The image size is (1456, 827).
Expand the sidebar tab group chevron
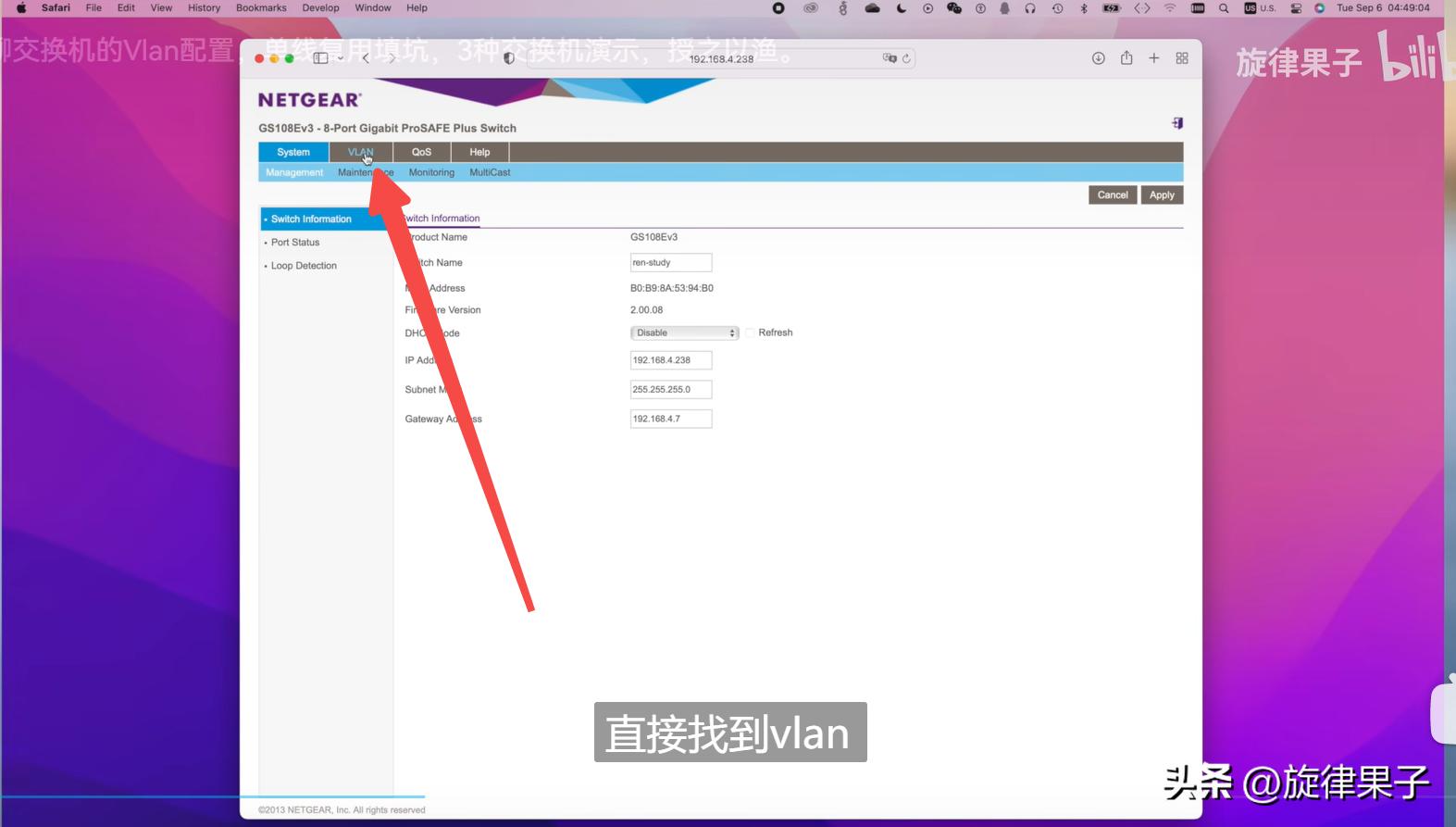click(x=341, y=58)
